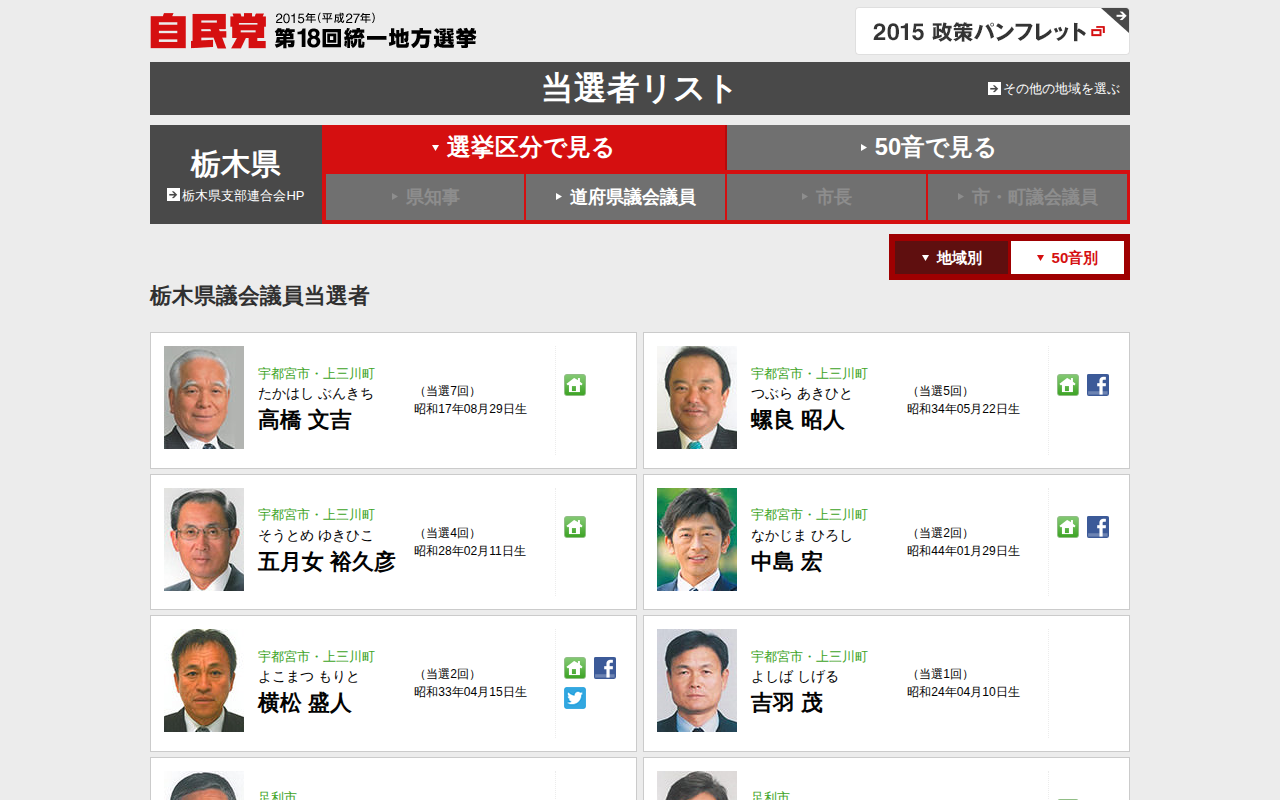Switch to 50音で見る tab

(x=928, y=148)
